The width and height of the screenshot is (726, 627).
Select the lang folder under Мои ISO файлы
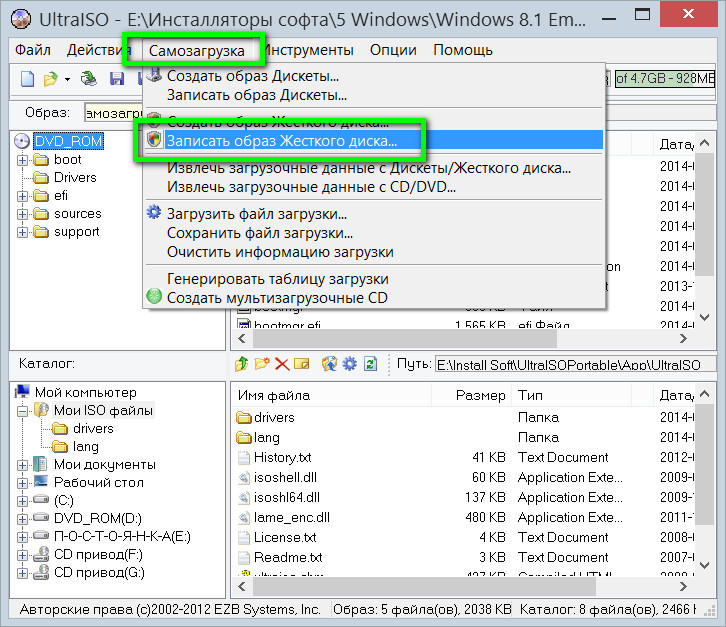[x=86, y=446]
